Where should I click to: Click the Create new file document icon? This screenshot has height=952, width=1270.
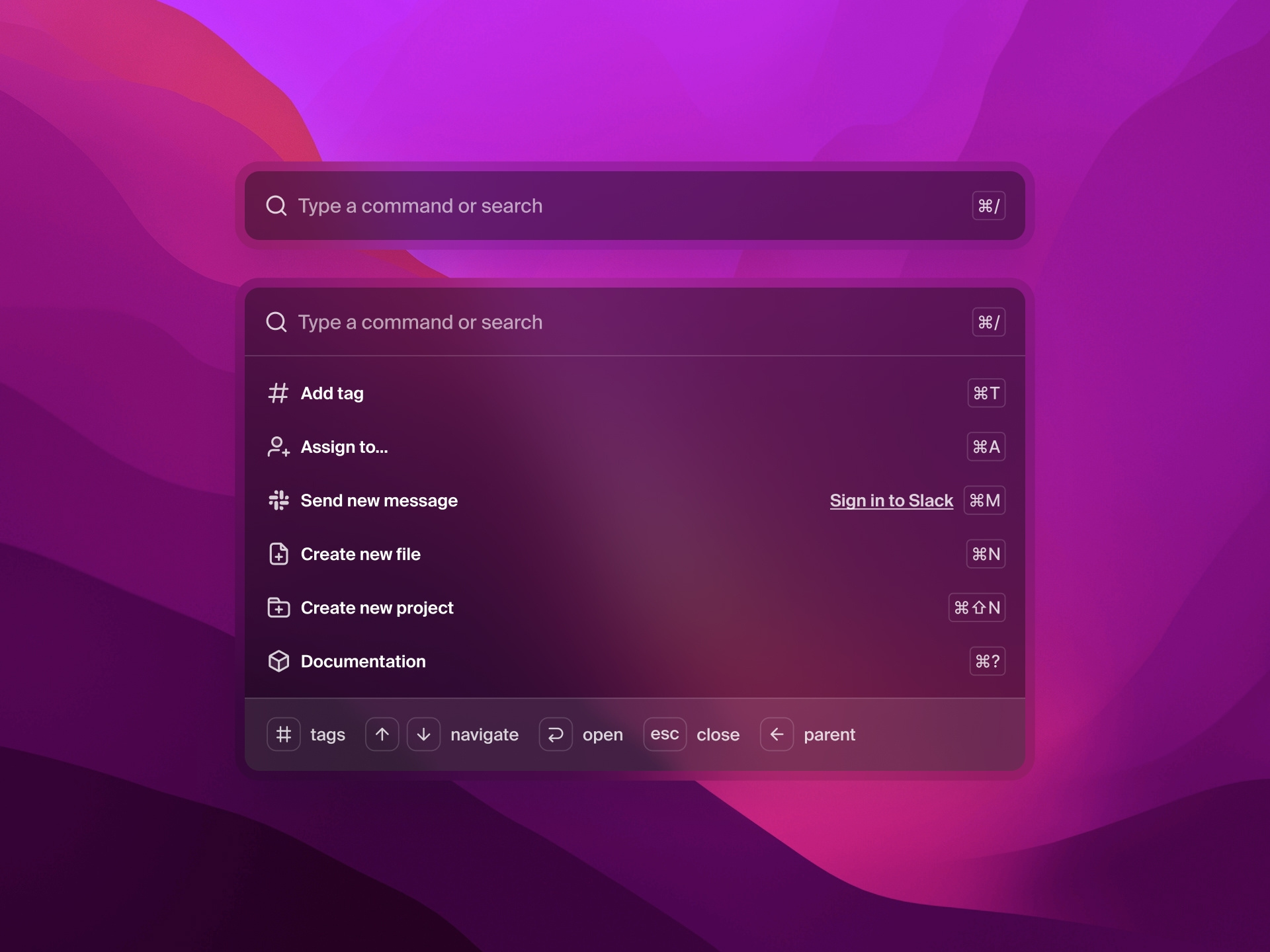point(278,554)
